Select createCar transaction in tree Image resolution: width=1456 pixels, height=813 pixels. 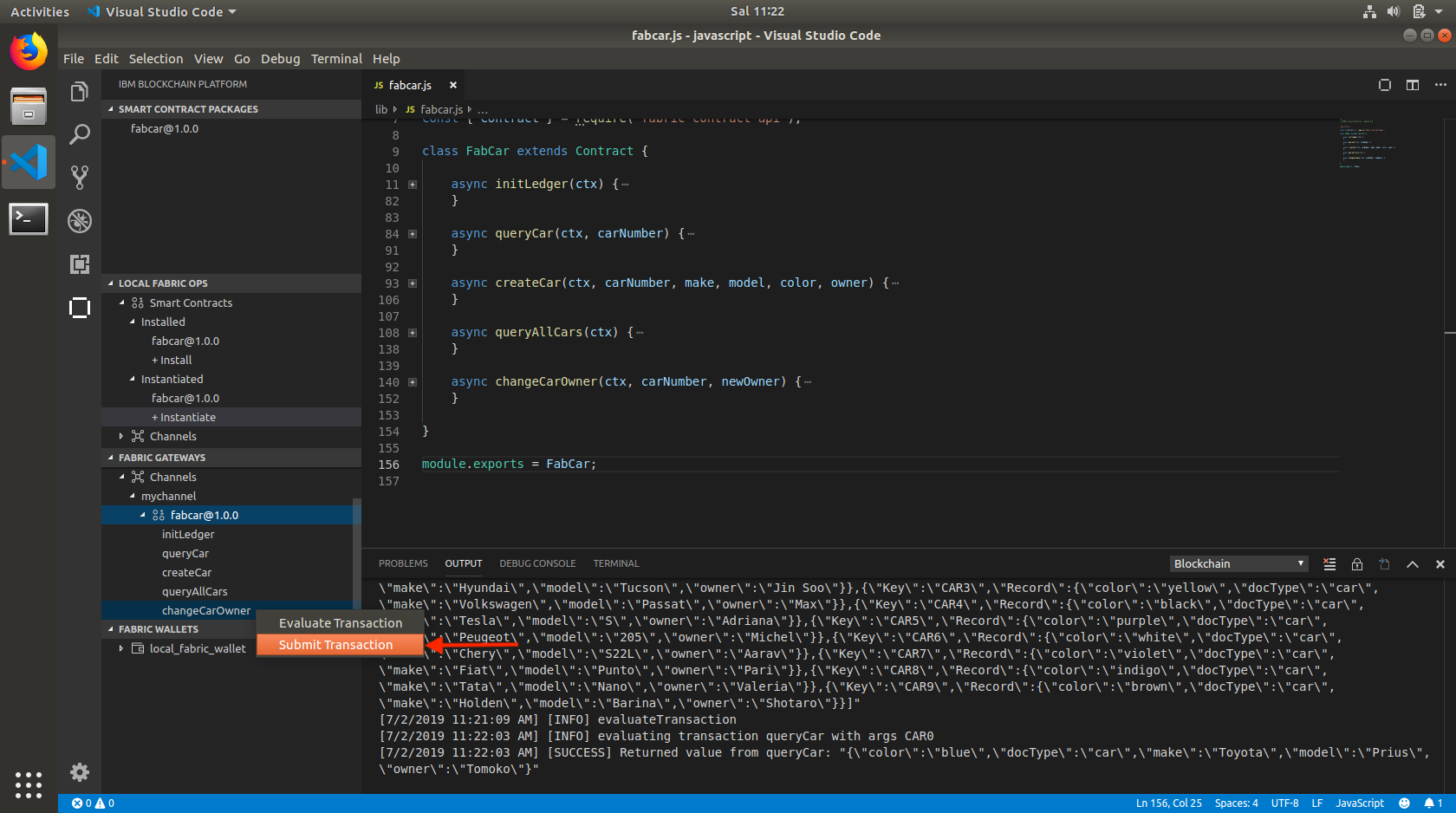[x=187, y=572]
